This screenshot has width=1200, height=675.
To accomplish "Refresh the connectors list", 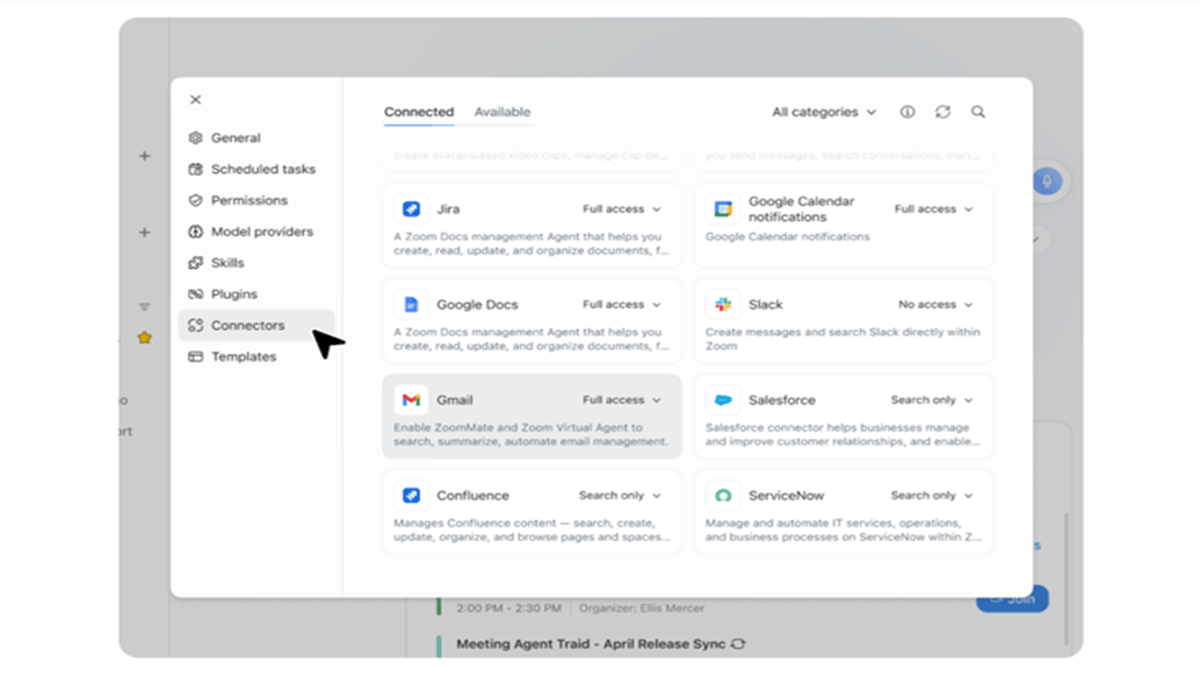I will pyautogui.click(x=943, y=112).
